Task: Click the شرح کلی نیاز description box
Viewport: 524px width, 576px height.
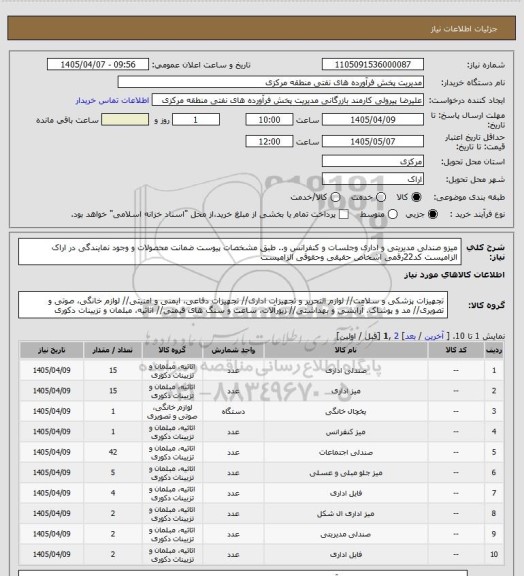Action: [240, 252]
